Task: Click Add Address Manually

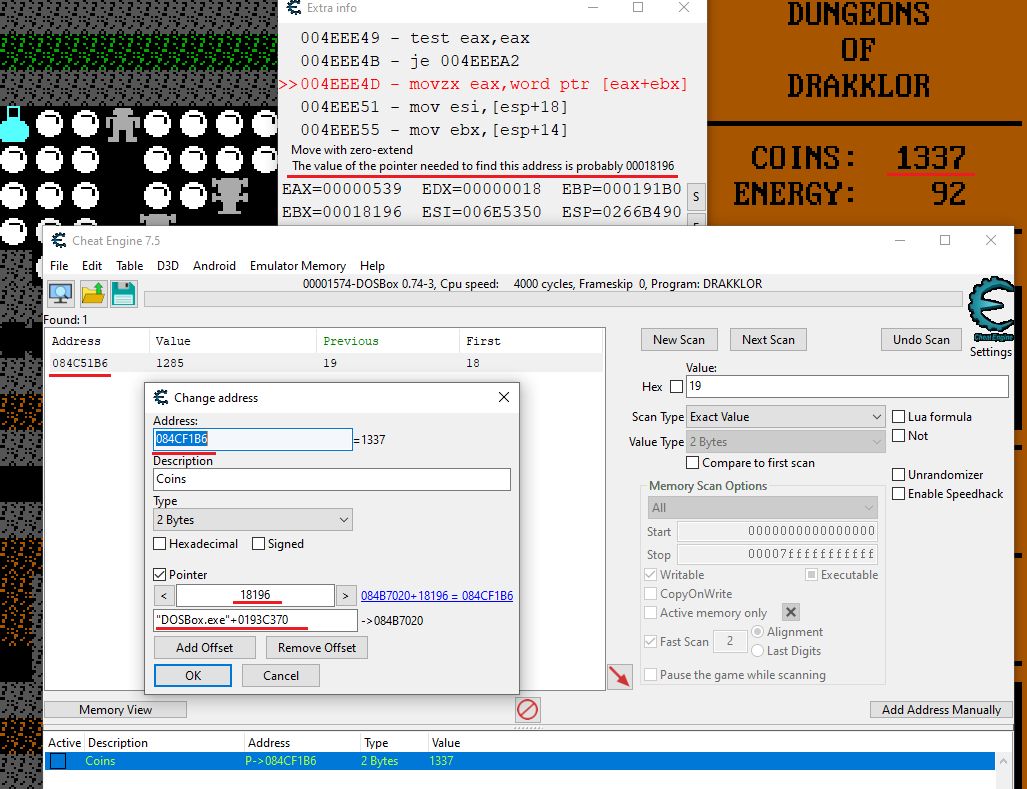Action: coord(941,710)
